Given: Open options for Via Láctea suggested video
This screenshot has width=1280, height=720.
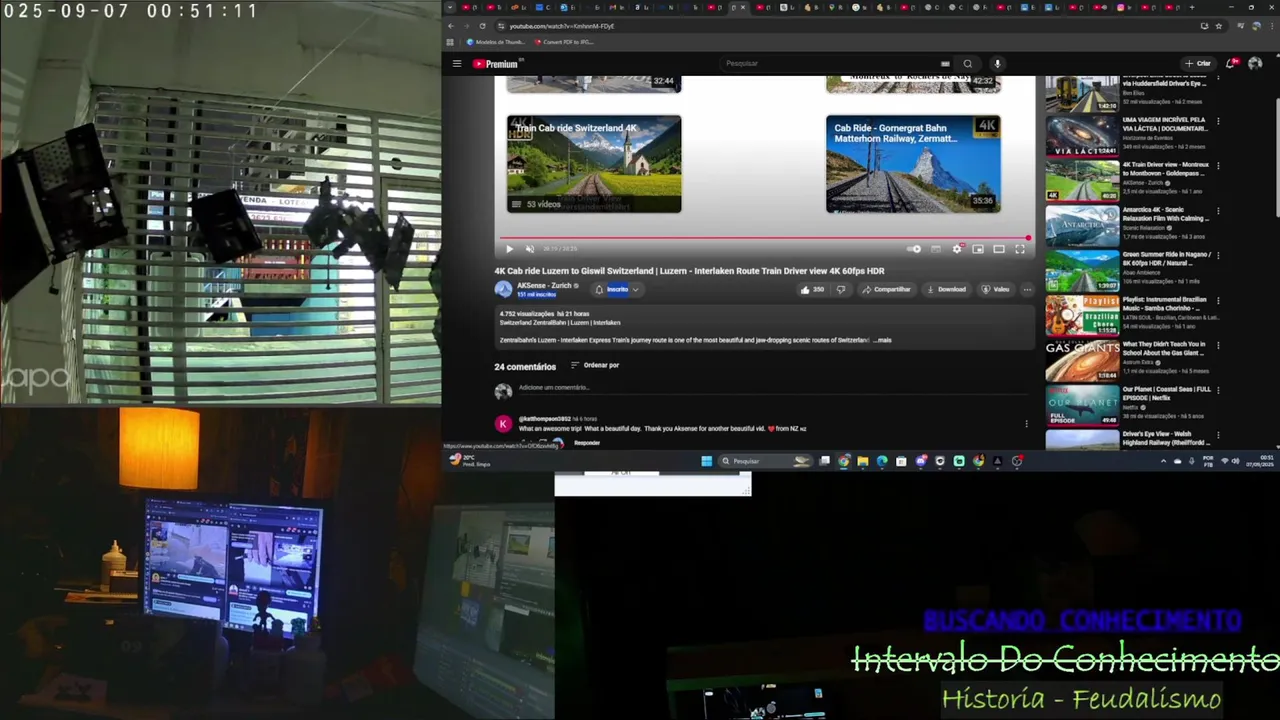Looking at the screenshot, I should coord(1218,123).
